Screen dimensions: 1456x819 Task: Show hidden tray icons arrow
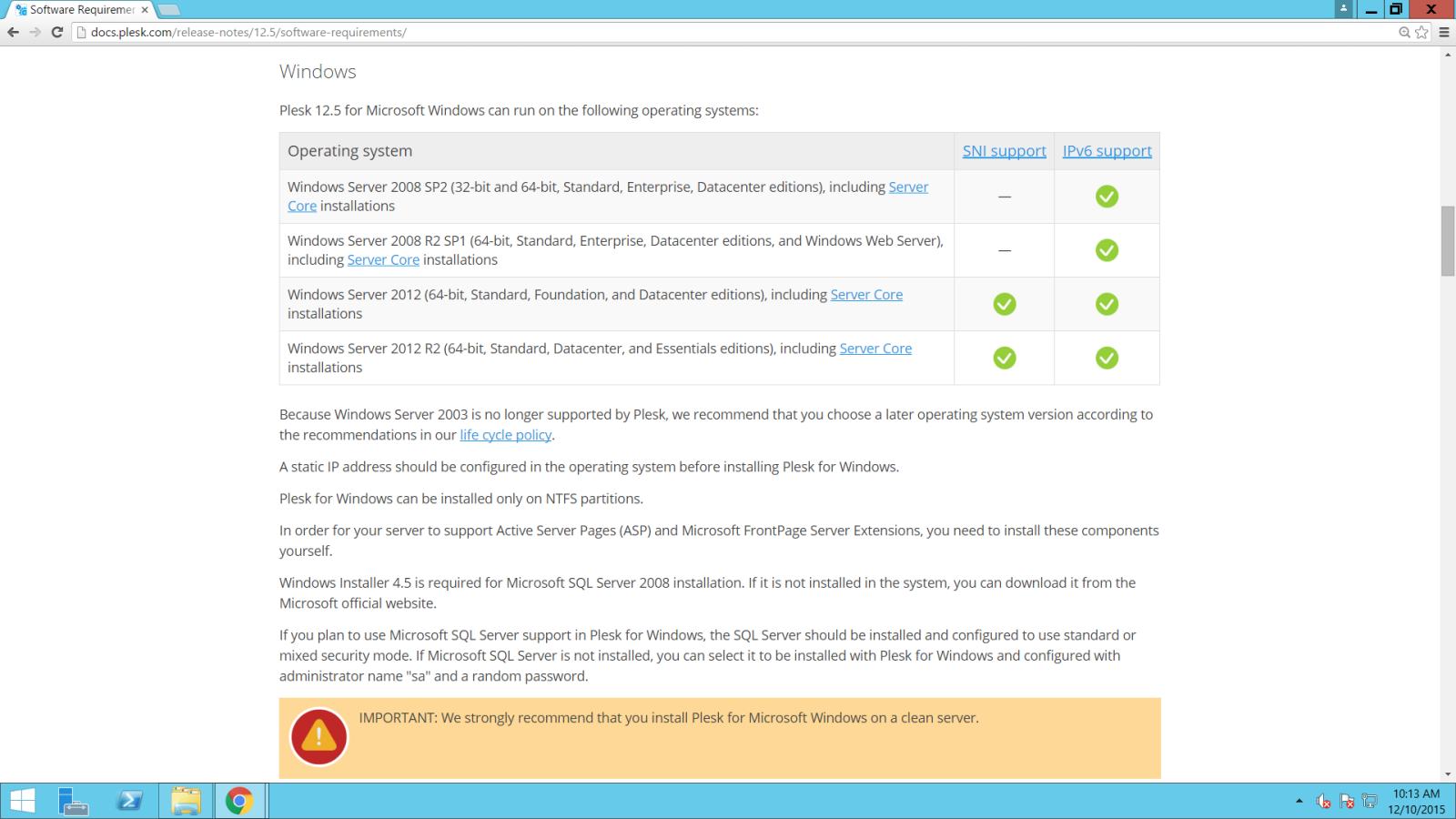1299,801
